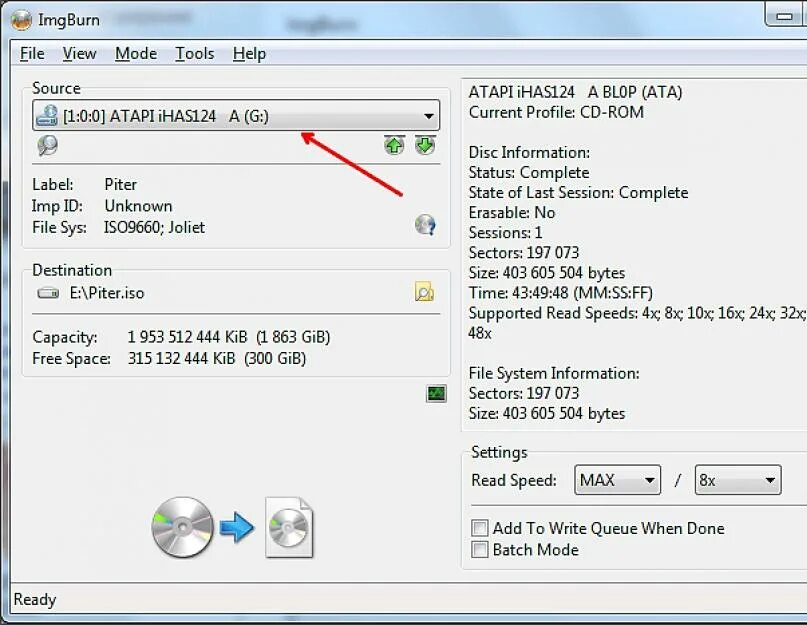
Task: Click the Status: Complete line
Action: click(x=529, y=172)
